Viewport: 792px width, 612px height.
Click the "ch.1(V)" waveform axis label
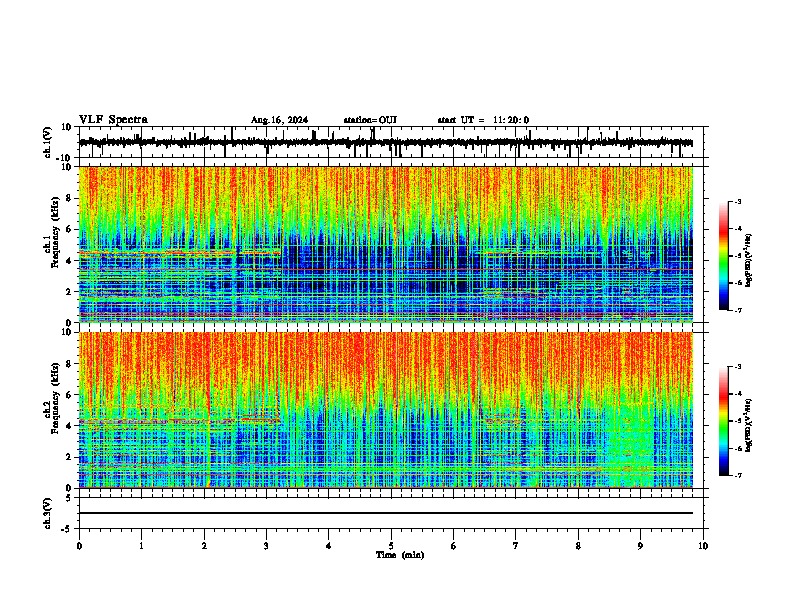coord(48,142)
